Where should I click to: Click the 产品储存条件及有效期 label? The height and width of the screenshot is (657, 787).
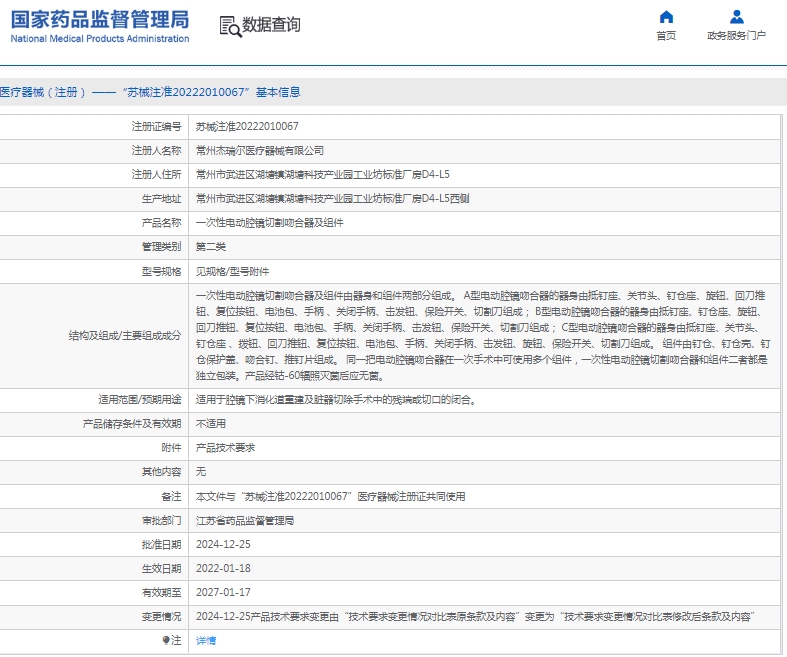[132, 424]
